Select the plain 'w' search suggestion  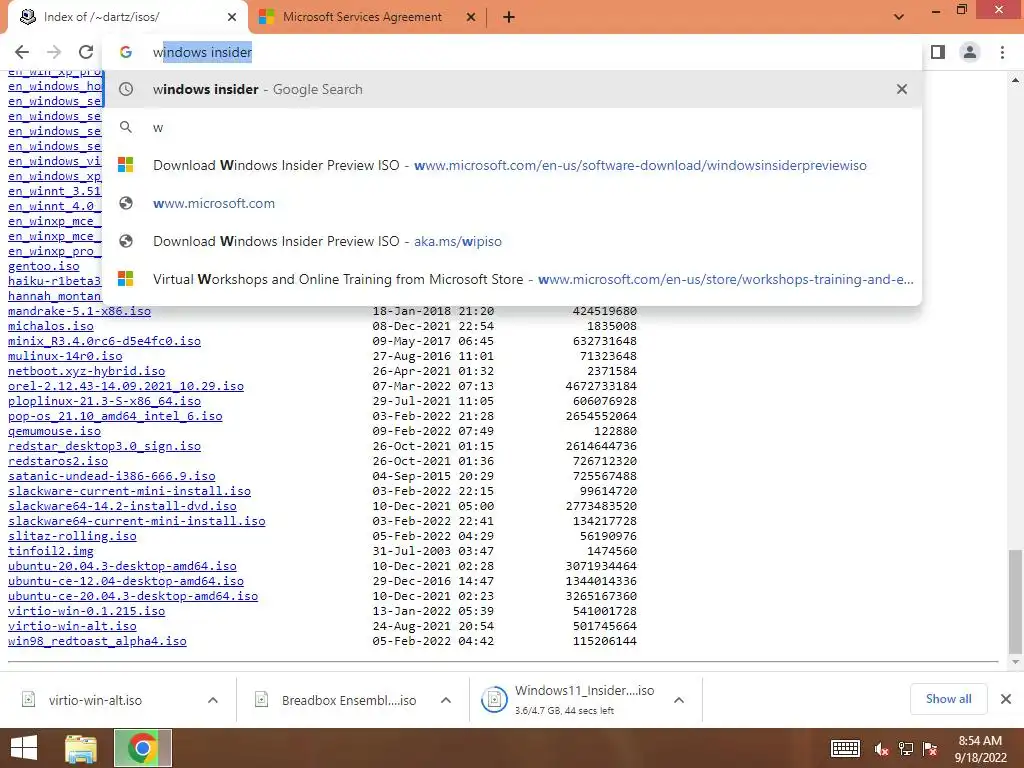coord(512,127)
